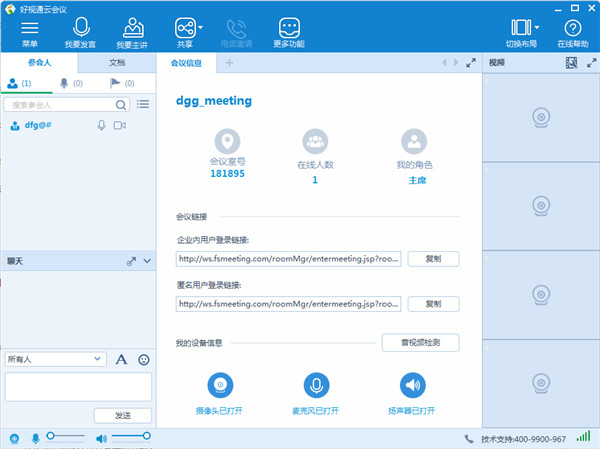Click the 音视频检测 button

(420, 343)
